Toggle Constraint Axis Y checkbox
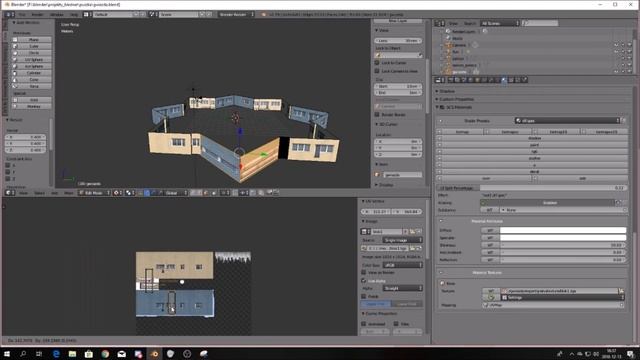Viewport: 640px width, 360px height. 8,172
